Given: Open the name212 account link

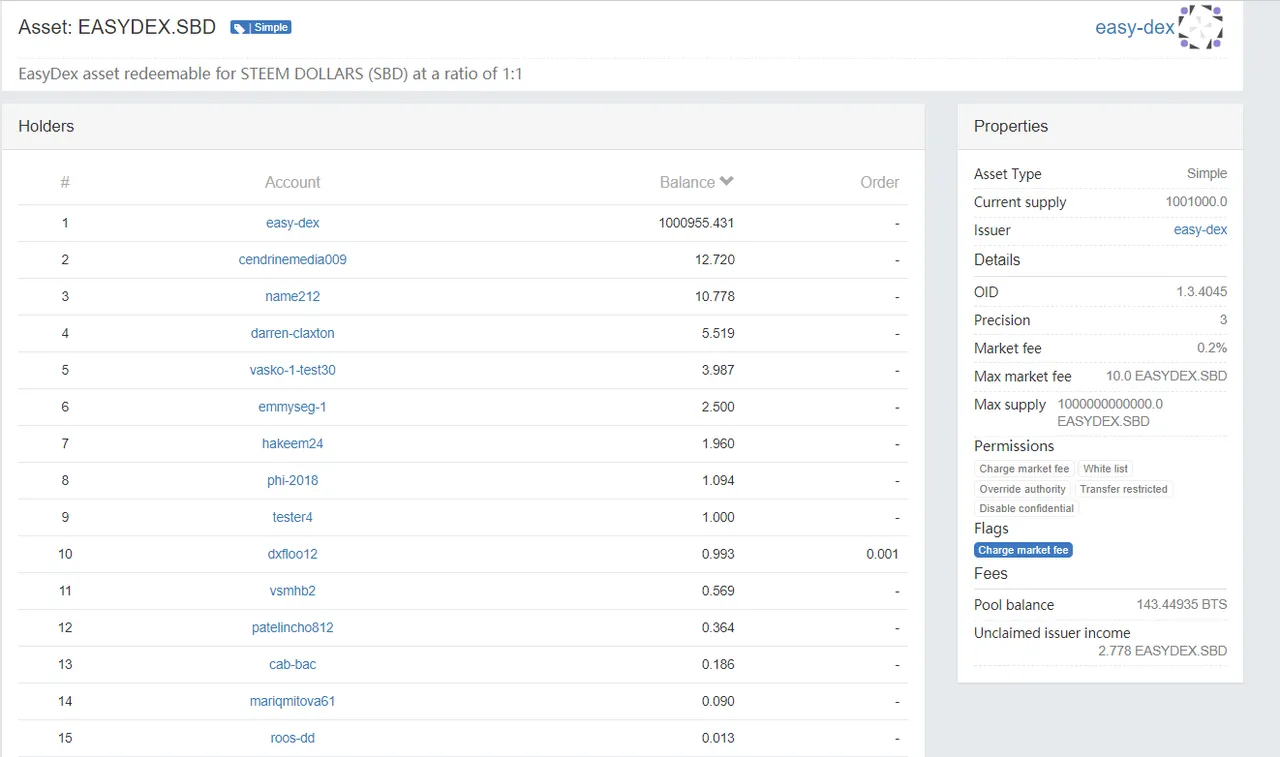Looking at the screenshot, I should [293, 297].
